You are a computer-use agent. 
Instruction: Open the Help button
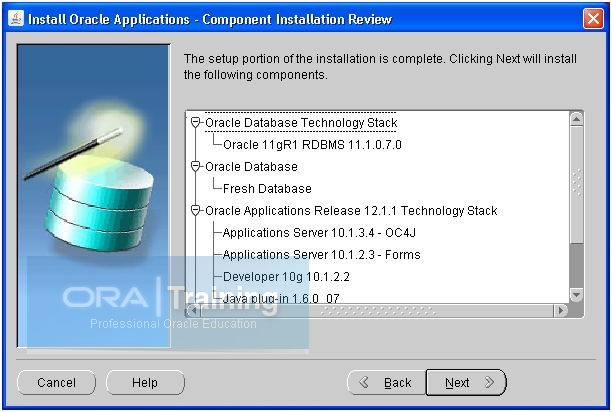[x=145, y=382]
